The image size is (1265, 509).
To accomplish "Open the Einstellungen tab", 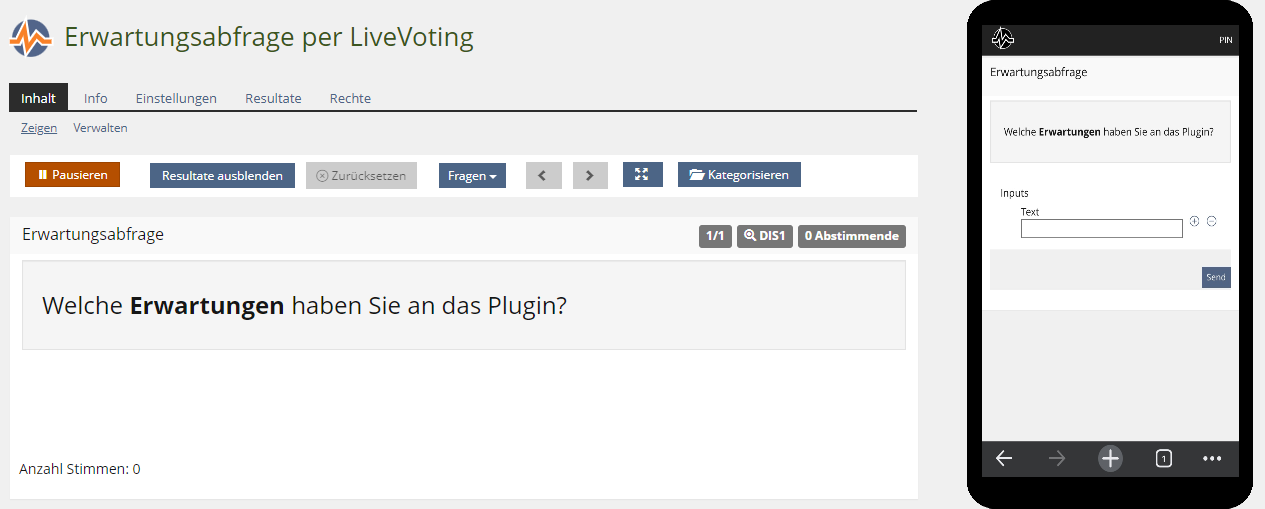I will point(176,98).
